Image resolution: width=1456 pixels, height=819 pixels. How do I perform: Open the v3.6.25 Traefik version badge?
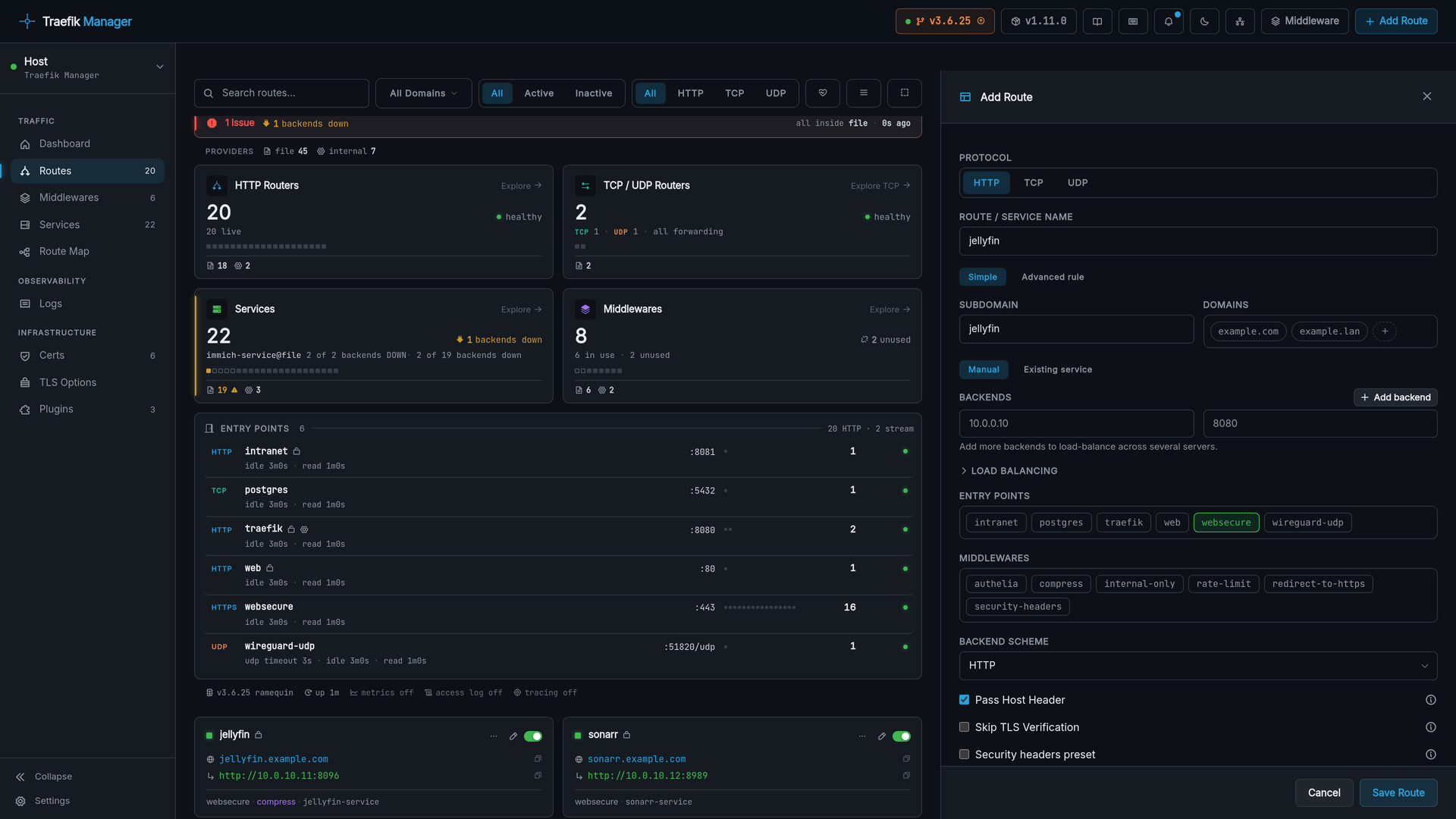(945, 21)
